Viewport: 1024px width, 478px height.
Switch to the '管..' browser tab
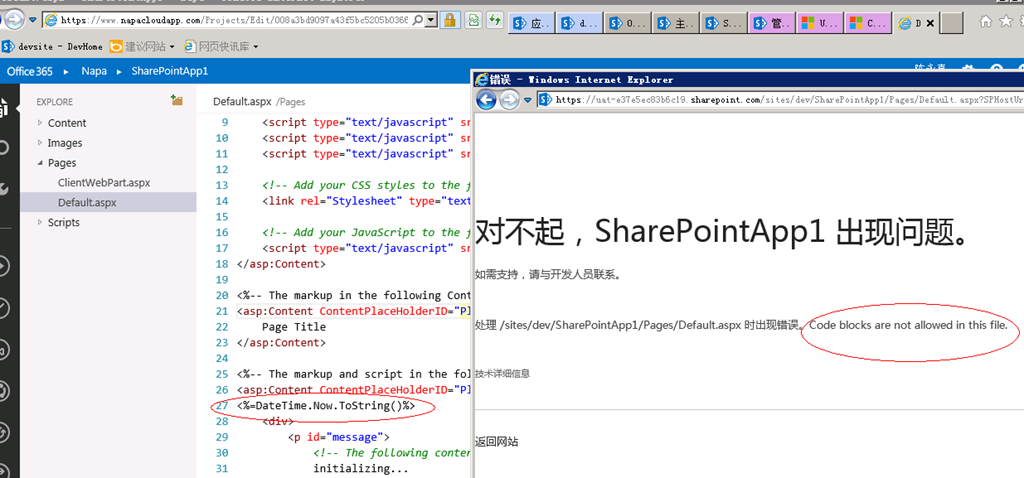[x=771, y=24]
